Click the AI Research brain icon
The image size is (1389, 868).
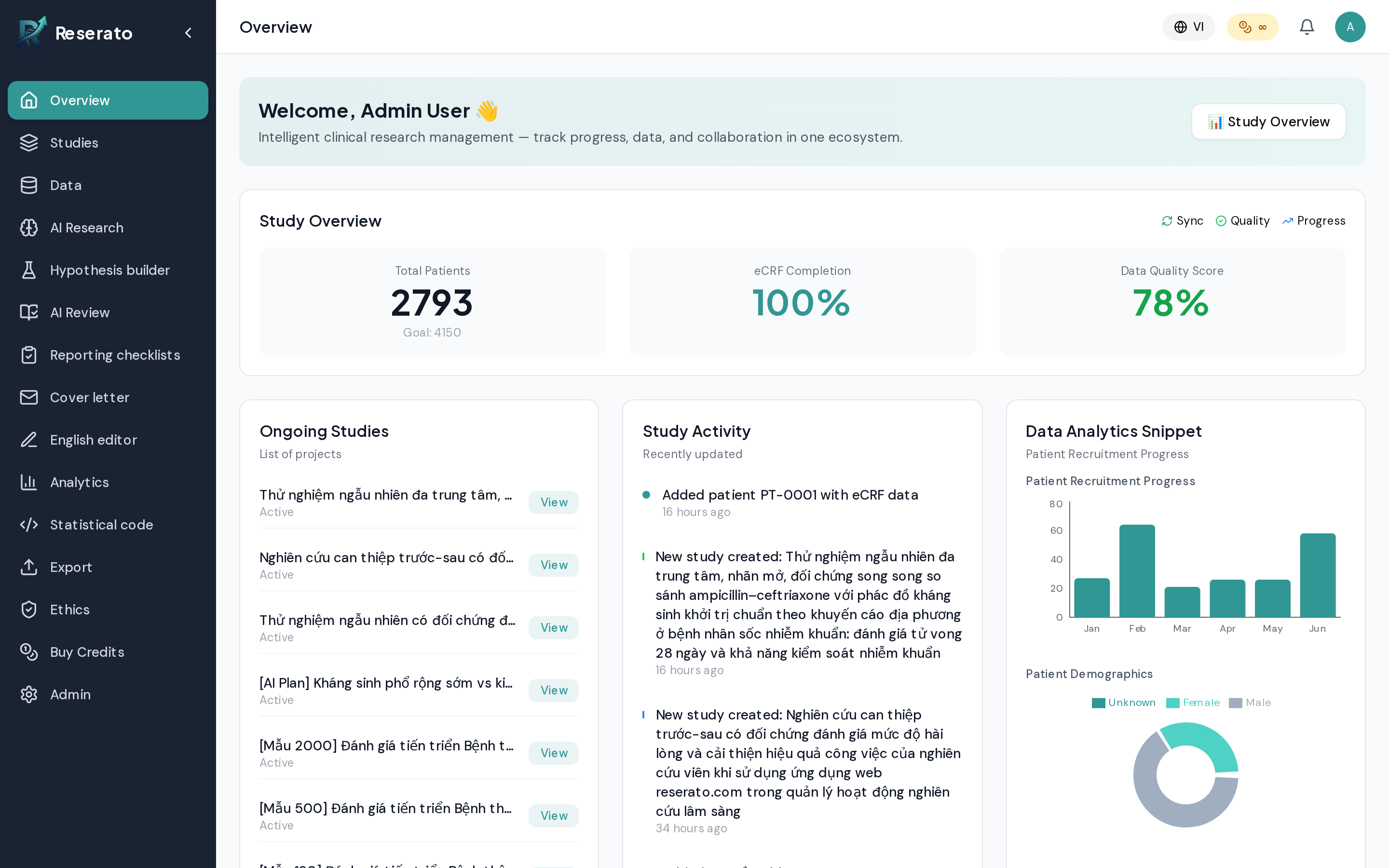(29, 228)
